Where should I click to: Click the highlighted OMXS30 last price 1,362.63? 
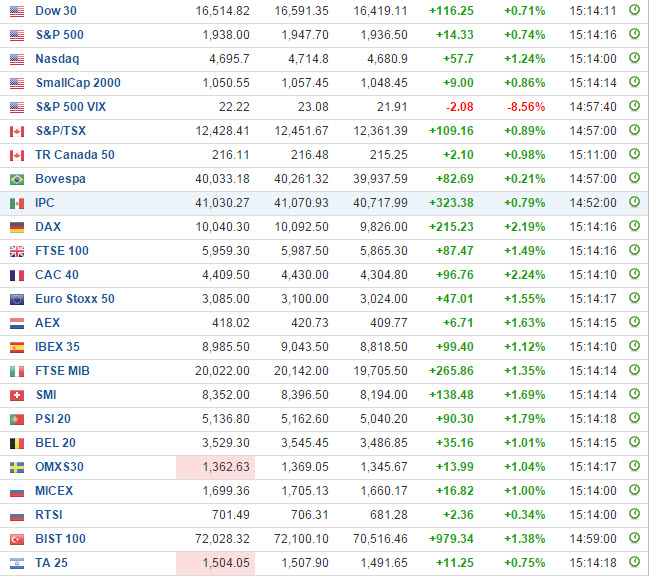pyautogui.click(x=216, y=467)
